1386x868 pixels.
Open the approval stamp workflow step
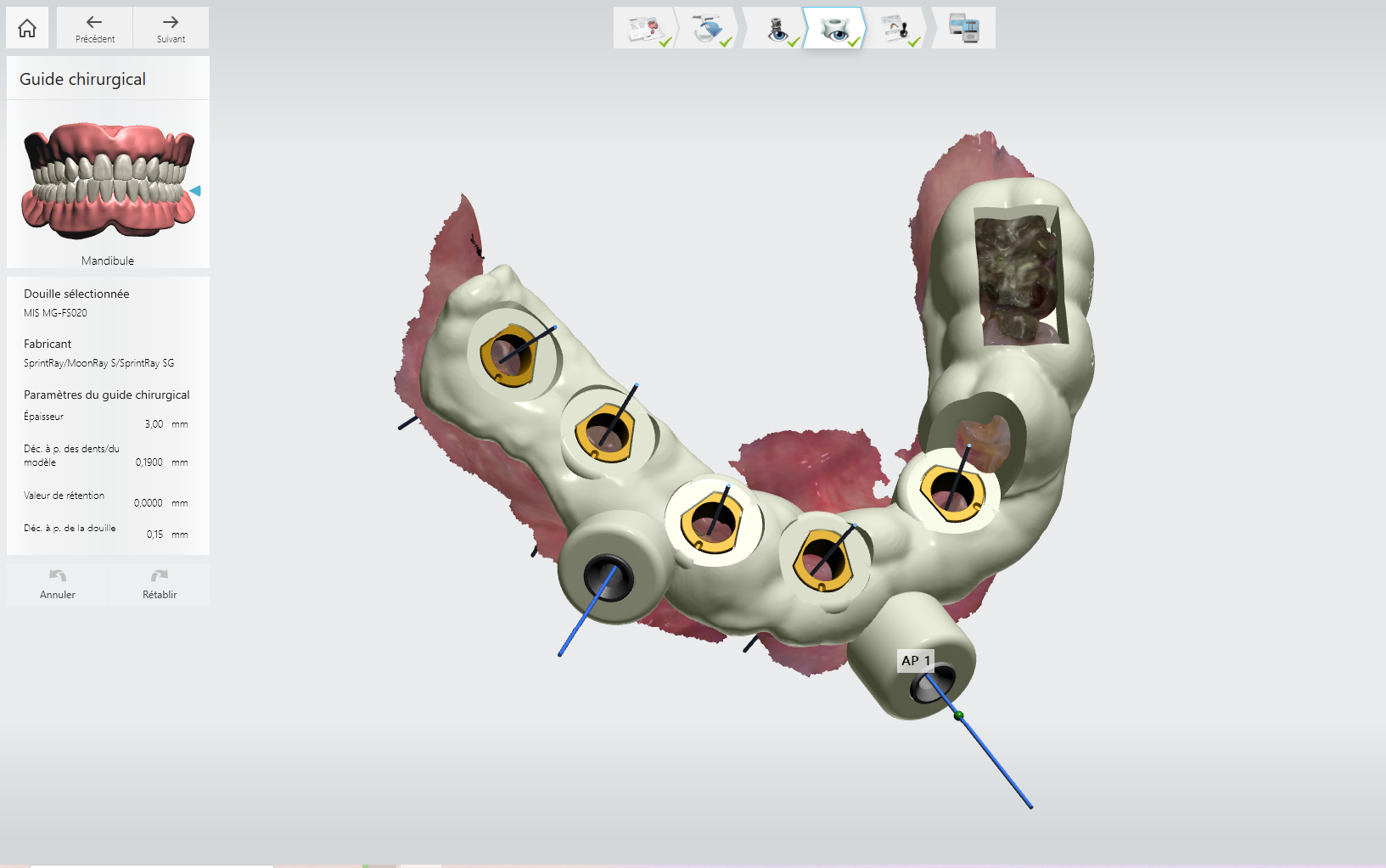(897, 28)
